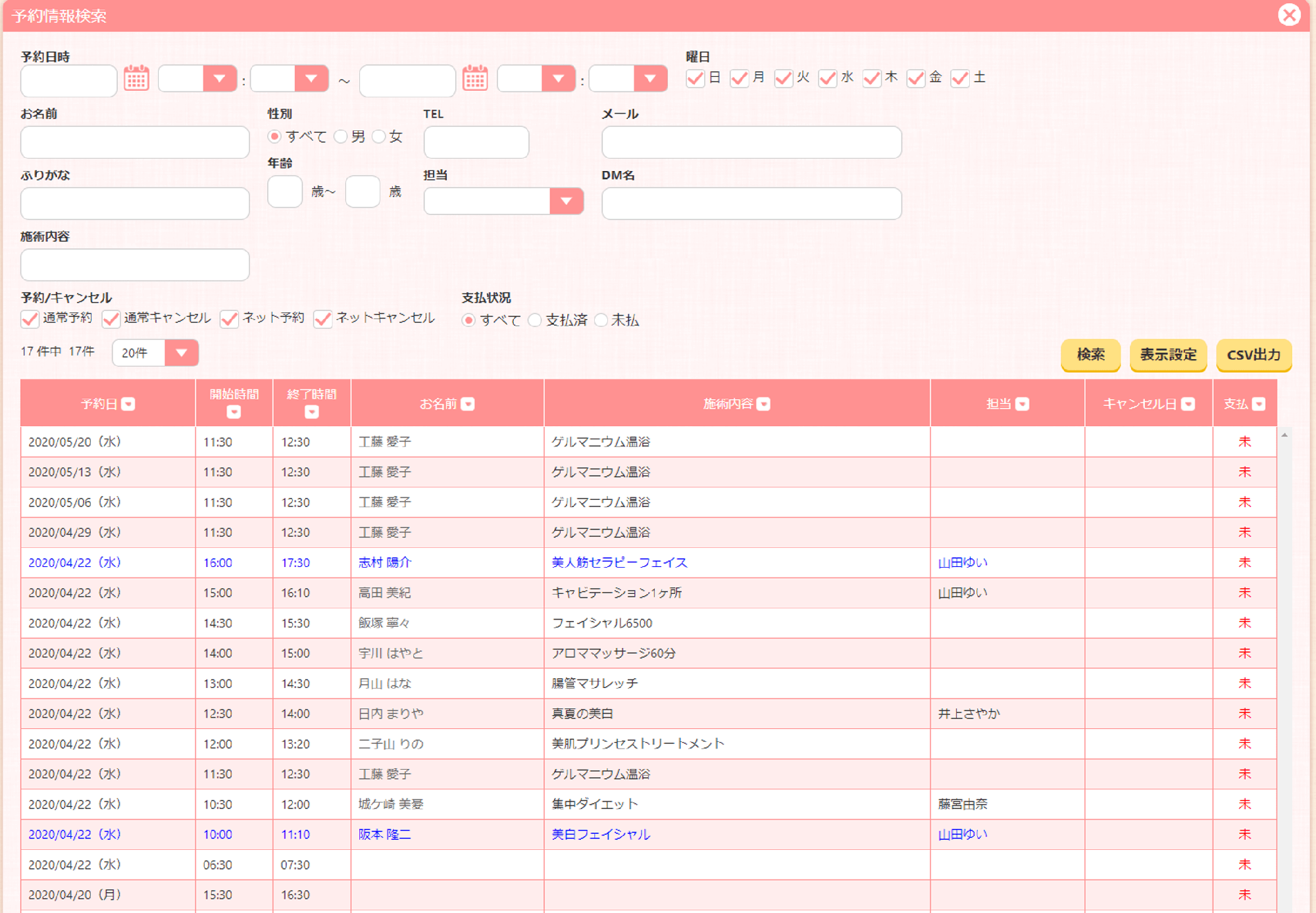Toggle the 木 (Thursday) checkbox
This screenshot has width=1316, height=913.
(x=871, y=78)
